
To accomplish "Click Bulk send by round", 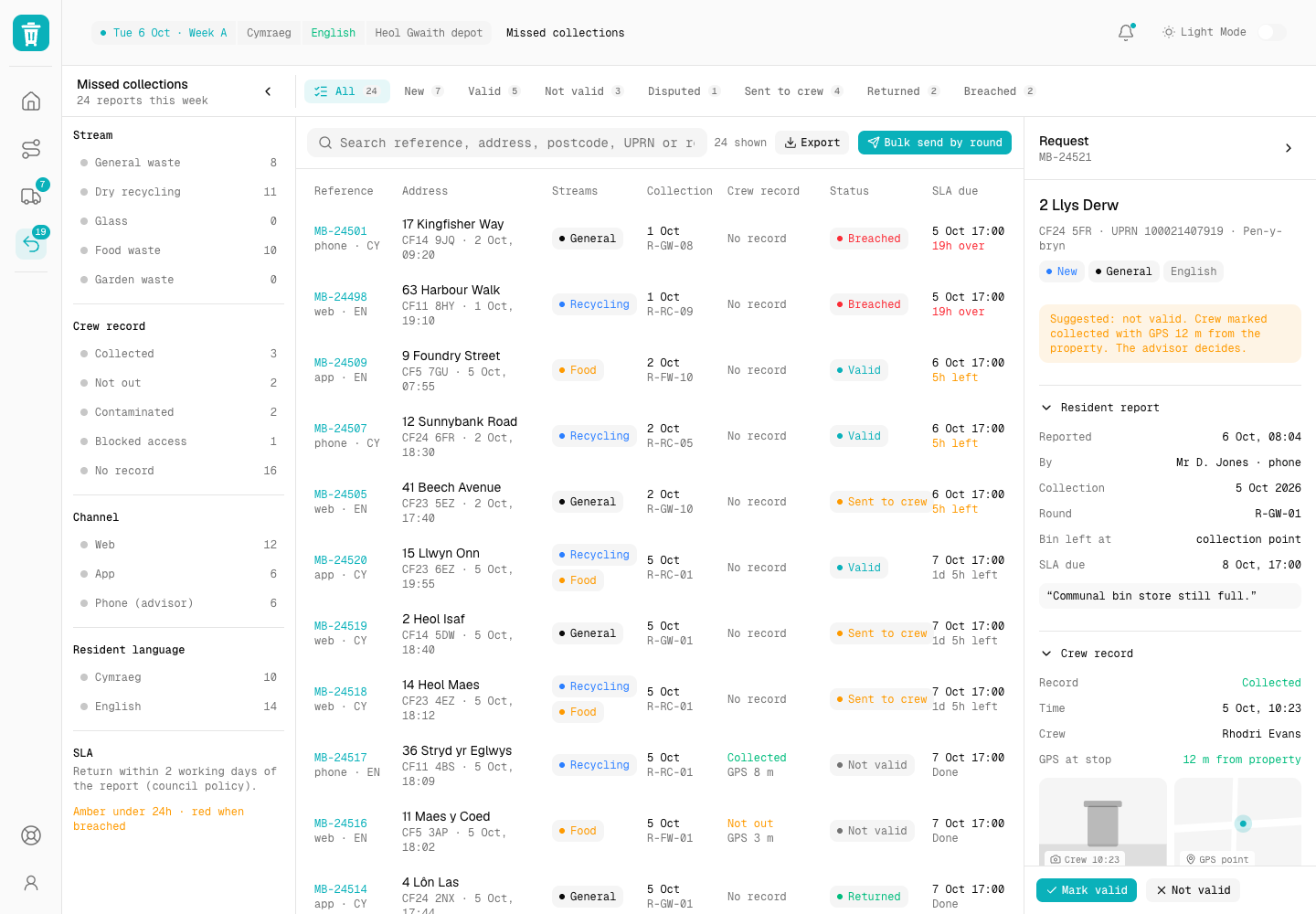I will pyautogui.click(x=935, y=143).
